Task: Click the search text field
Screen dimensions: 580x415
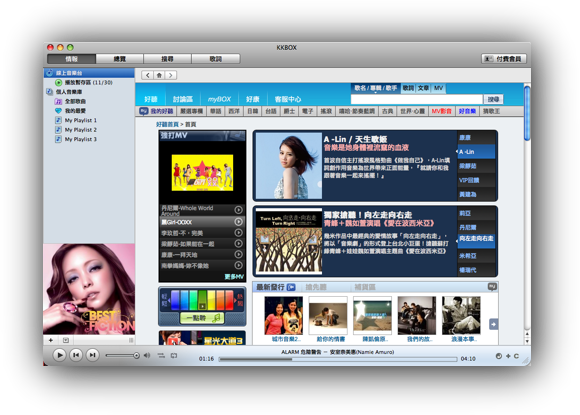Action: point(417,99)
